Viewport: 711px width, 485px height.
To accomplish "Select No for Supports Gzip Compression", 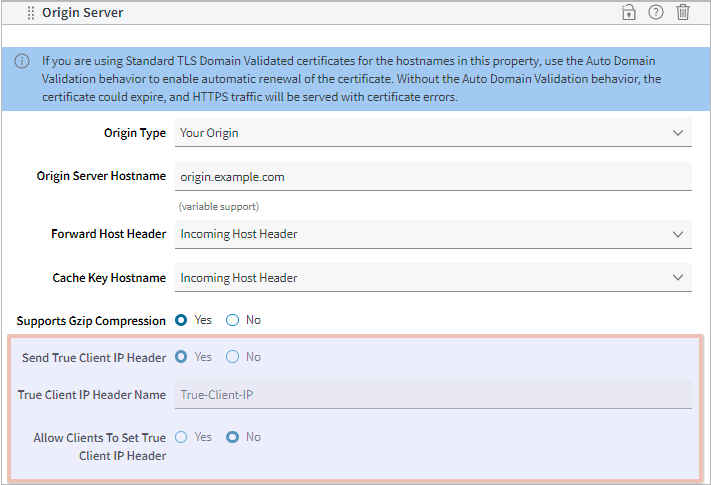I will [233, 321].
